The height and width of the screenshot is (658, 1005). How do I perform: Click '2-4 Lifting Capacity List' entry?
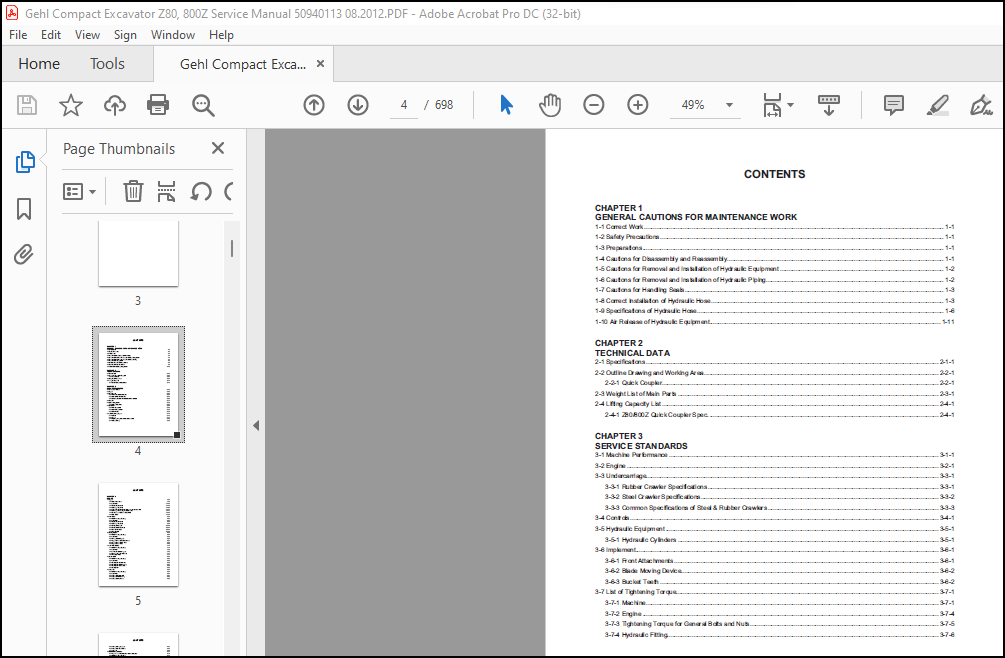[774, 404]
